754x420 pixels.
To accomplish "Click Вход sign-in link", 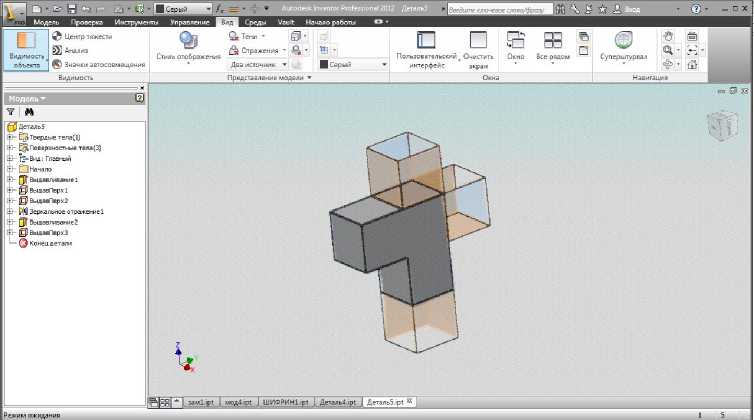I will tap(633, 9).
